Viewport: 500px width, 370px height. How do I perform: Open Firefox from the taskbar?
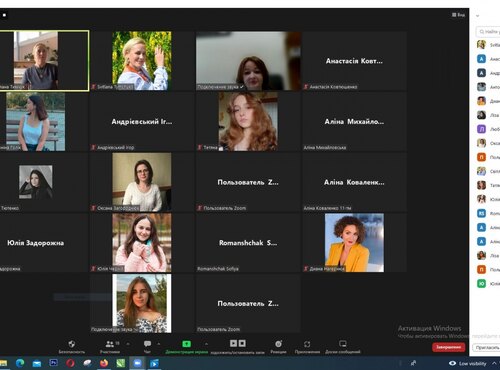pyautogui.click(x=104, y=363)
